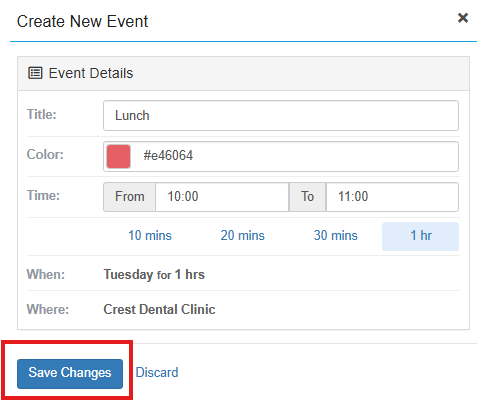
Task: Click the Lunch title input field
Action: point(281,116)
